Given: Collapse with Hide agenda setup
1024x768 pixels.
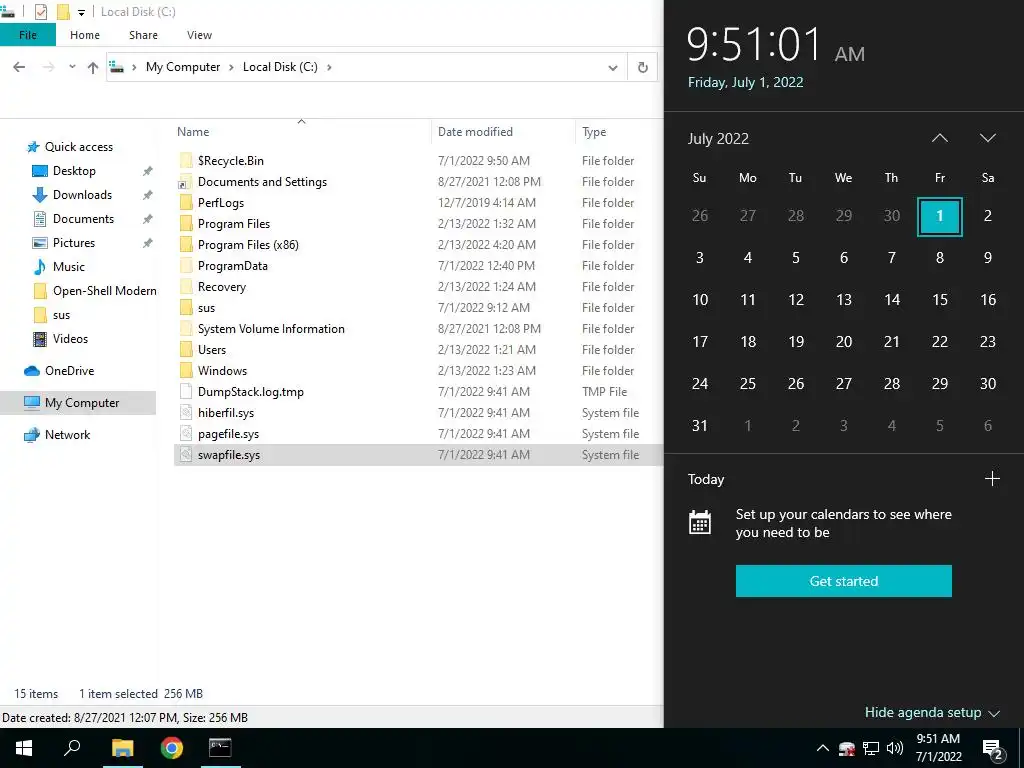Looking at the screenshot, I should (x=932, y=712).
